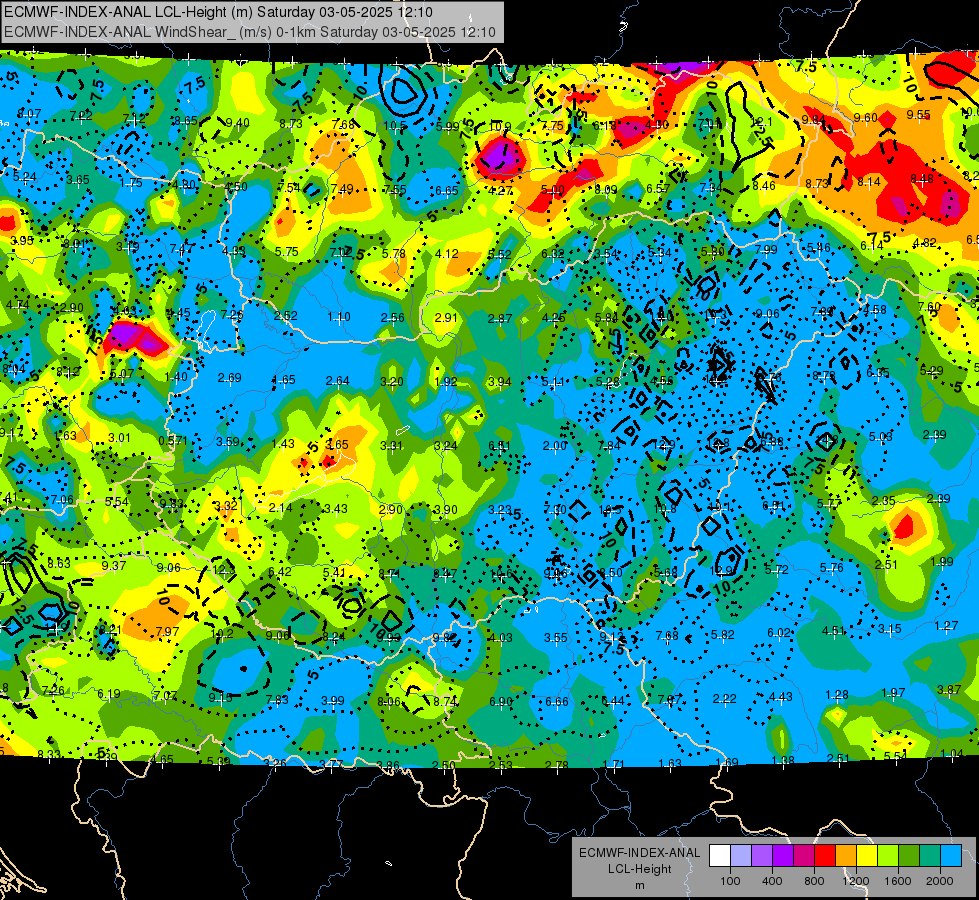Click the '2.00' shear value on the map
The width and height of the screenshot is (979, 900).
pyautogui.click(x=554, y=445)
